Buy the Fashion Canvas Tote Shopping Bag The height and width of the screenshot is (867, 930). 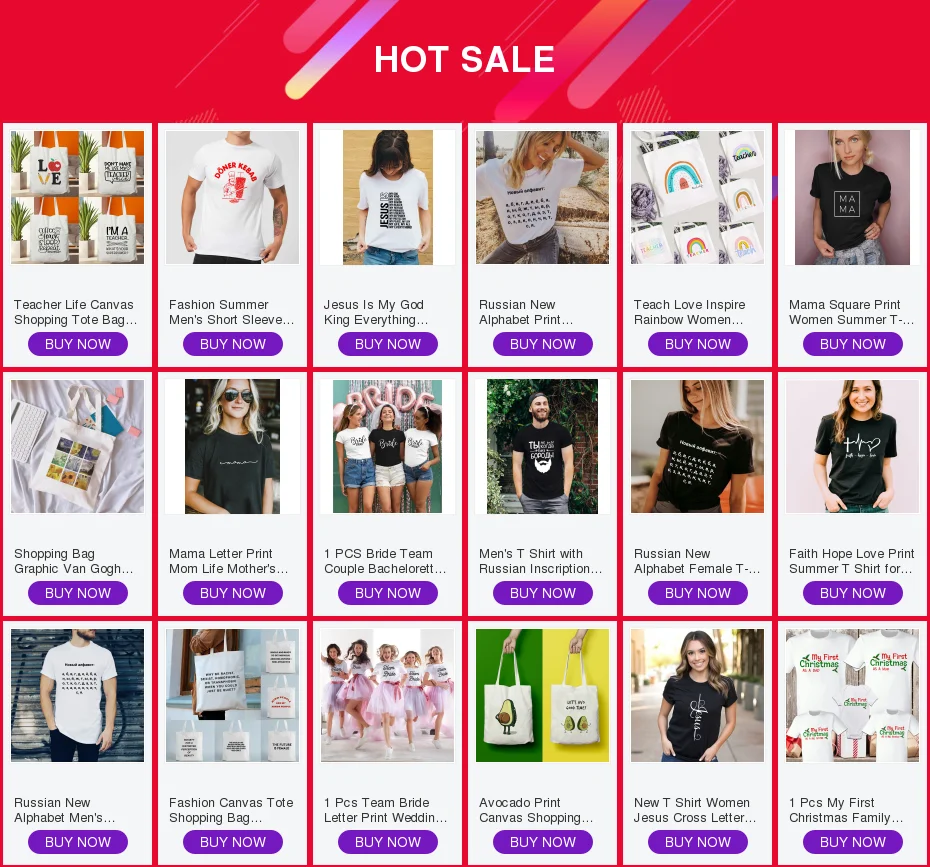click(232, 842)
